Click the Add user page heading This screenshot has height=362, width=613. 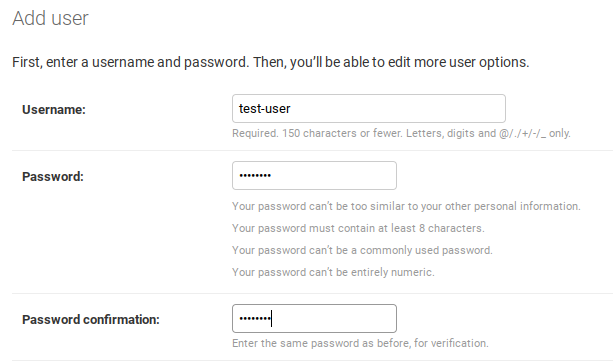coord(50,18)
